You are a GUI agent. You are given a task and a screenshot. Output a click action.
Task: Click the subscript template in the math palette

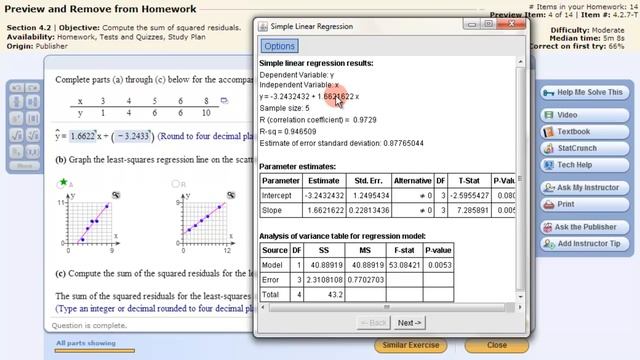coord(16,152)
